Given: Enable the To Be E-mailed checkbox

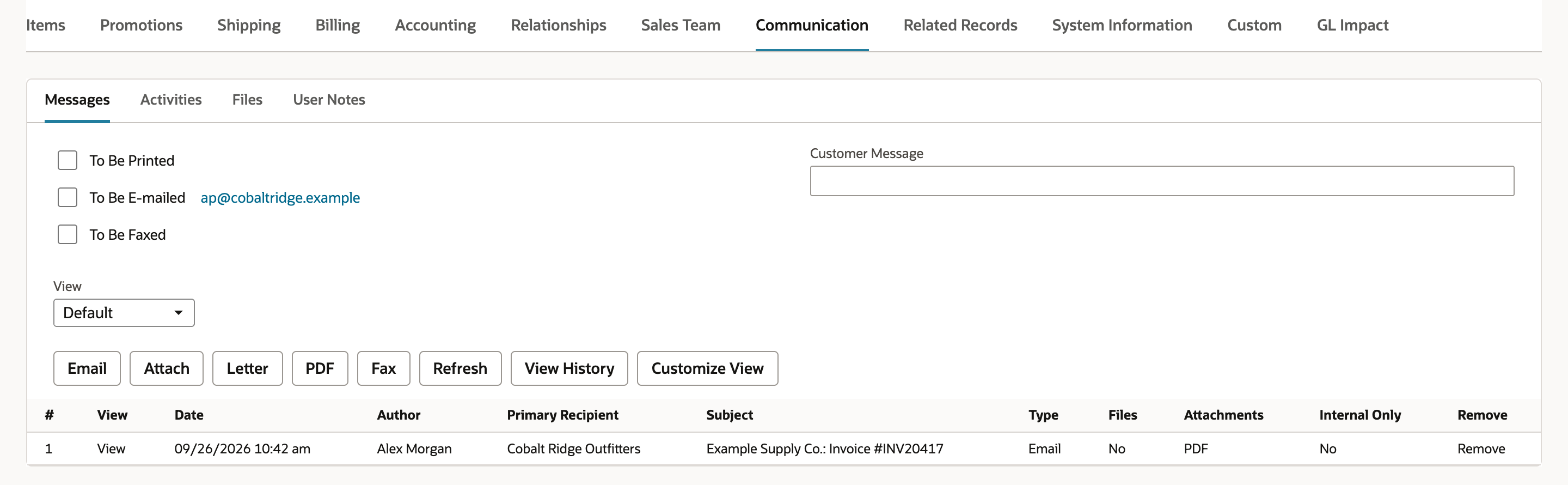Looking at the screenshot, I should (x=68, y=197).
